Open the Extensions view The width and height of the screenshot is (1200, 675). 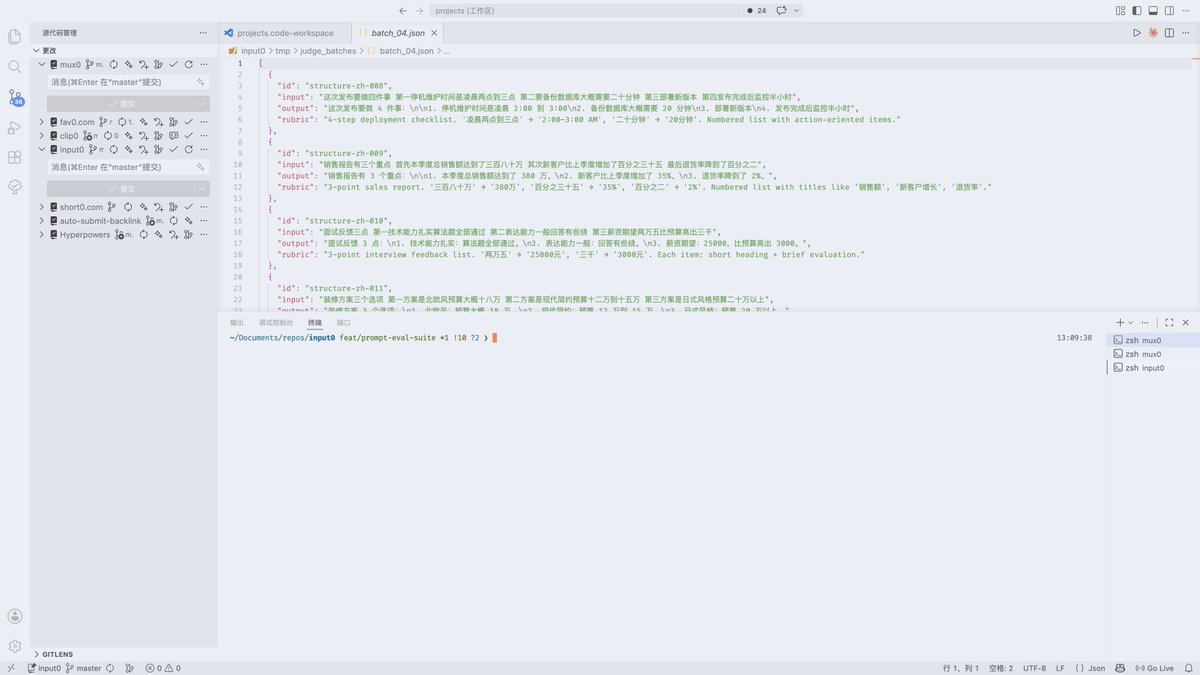click(15, 158)
